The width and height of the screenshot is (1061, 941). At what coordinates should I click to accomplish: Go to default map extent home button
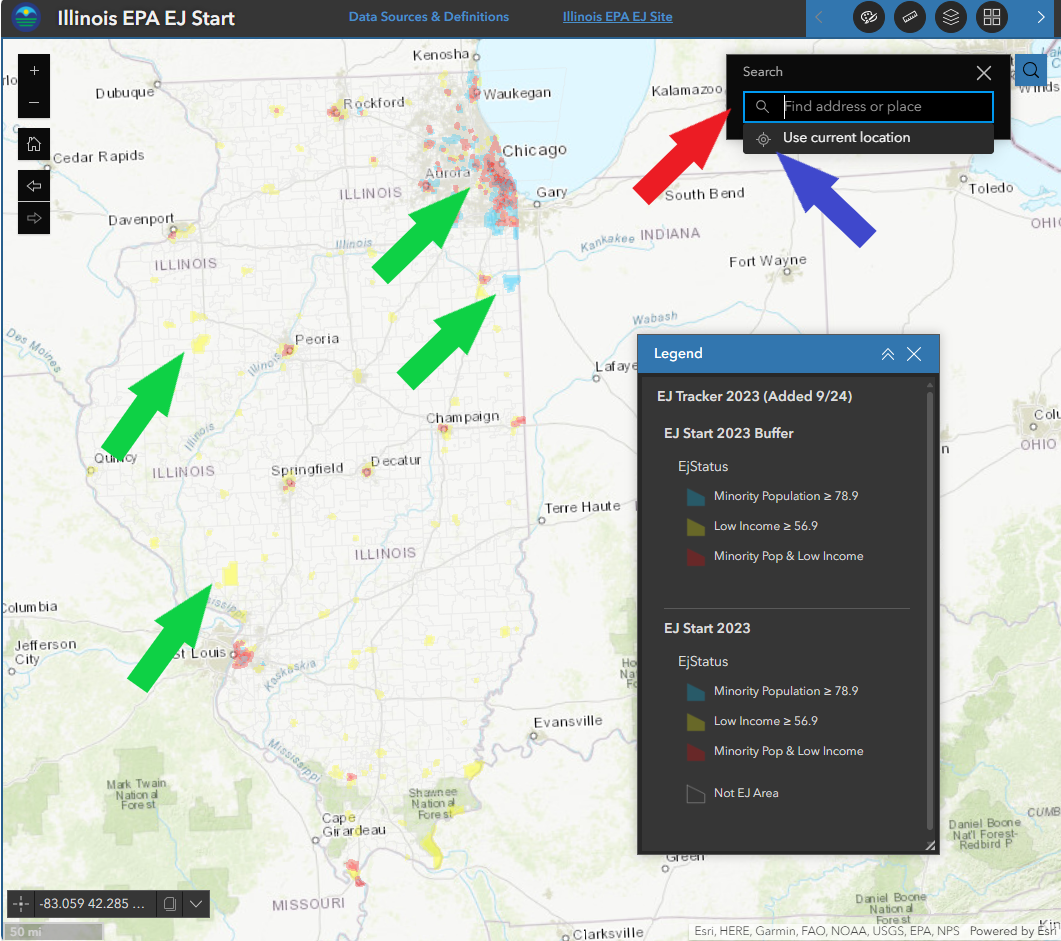click(34, 144)
